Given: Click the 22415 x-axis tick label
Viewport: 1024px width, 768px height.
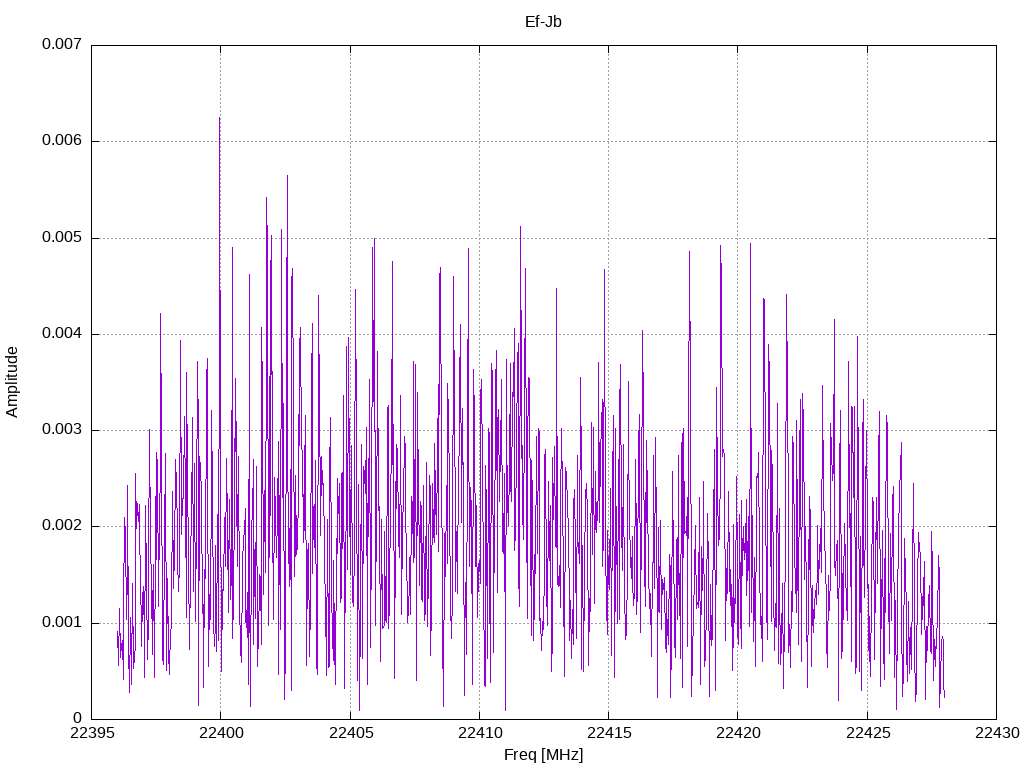Looking at the screenshot, I should tap(609, 733).
